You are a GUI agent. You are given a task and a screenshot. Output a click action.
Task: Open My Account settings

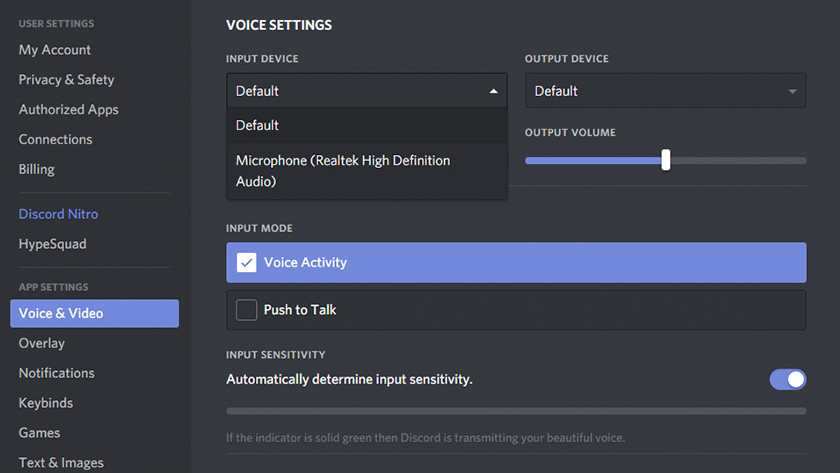coord(55,50)
